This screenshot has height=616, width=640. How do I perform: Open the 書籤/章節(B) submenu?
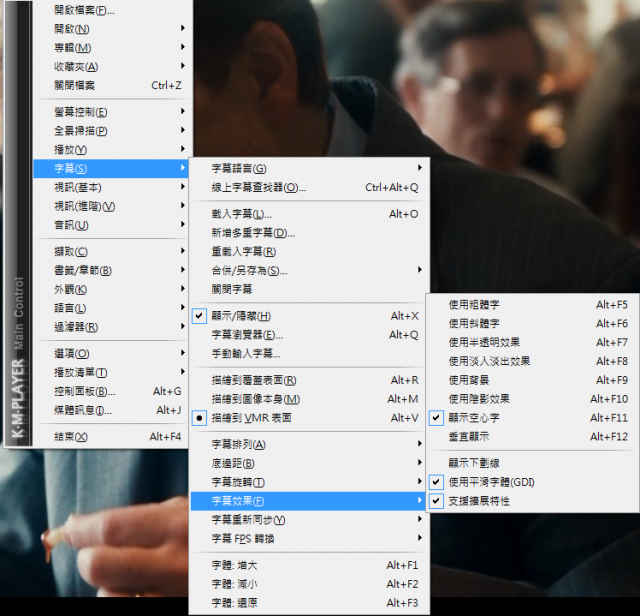[x=110, y=270]
